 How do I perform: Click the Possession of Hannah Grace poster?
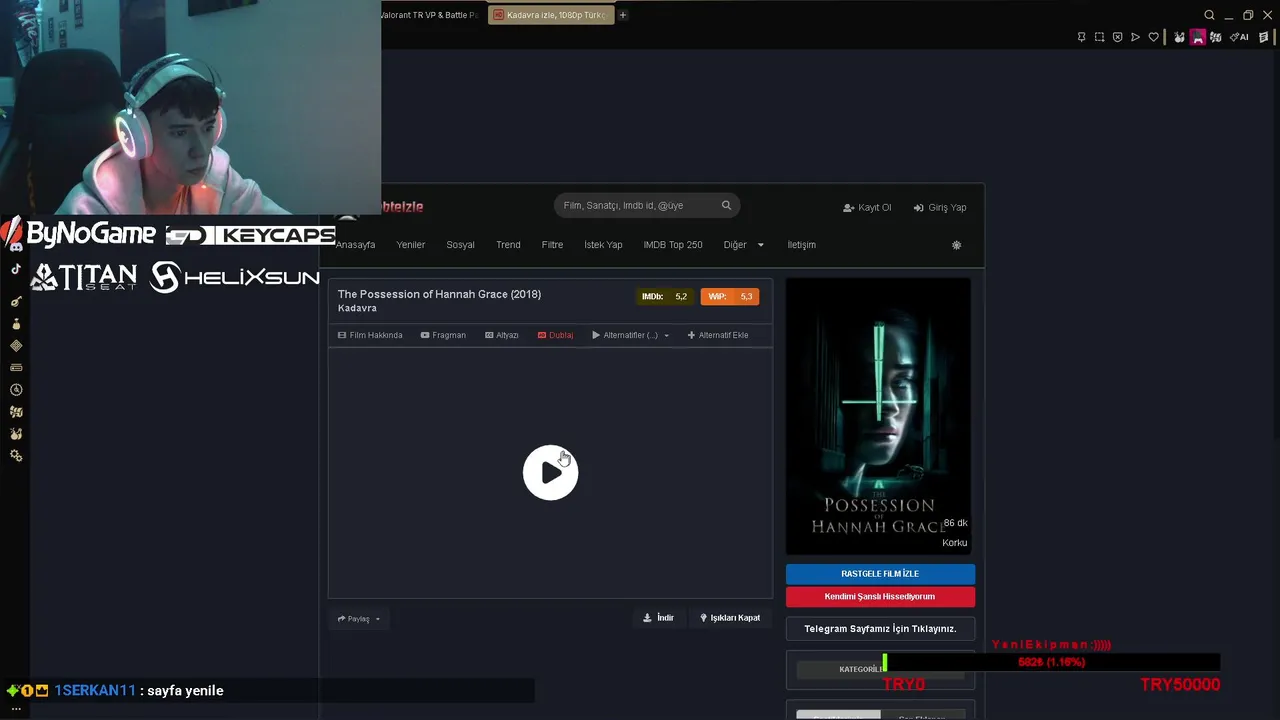878,415
